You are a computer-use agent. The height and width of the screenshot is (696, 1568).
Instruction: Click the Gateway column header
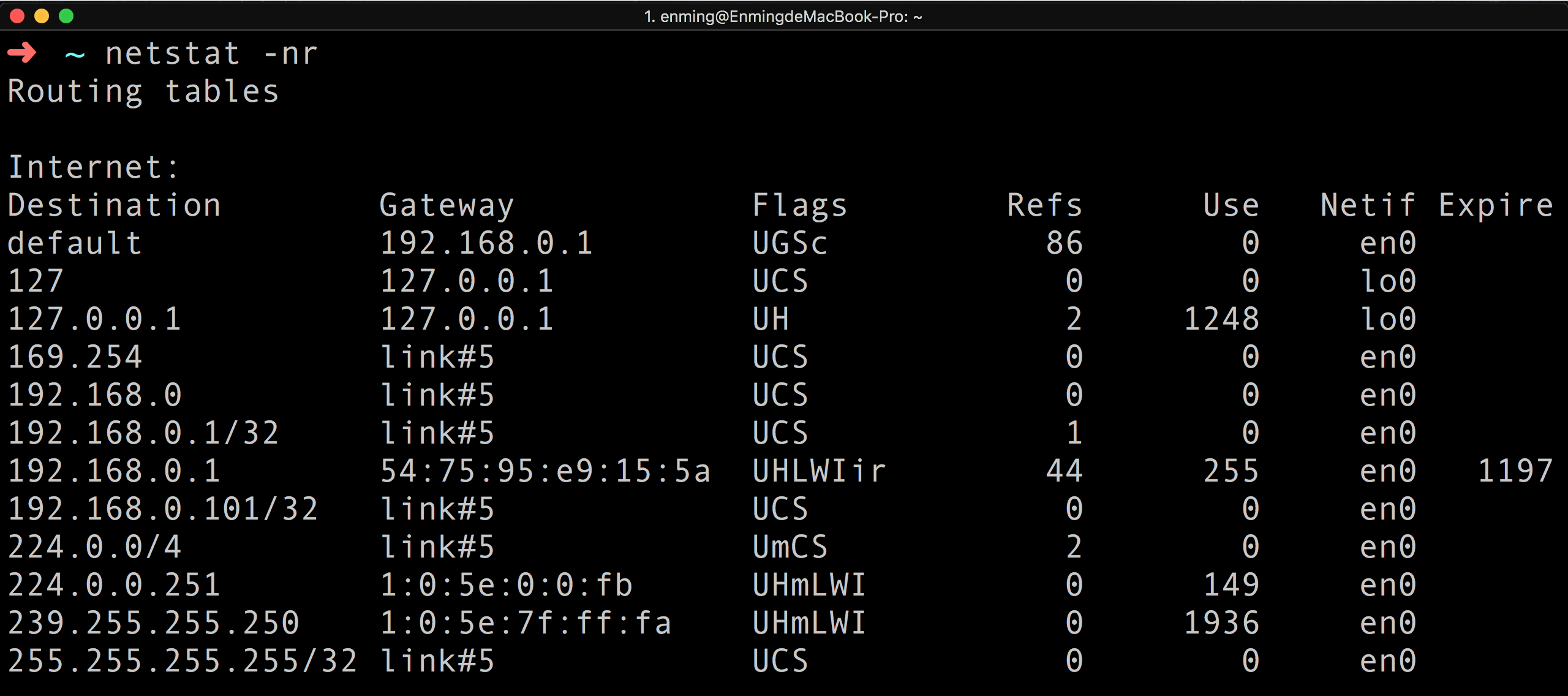tap(447, 205)
